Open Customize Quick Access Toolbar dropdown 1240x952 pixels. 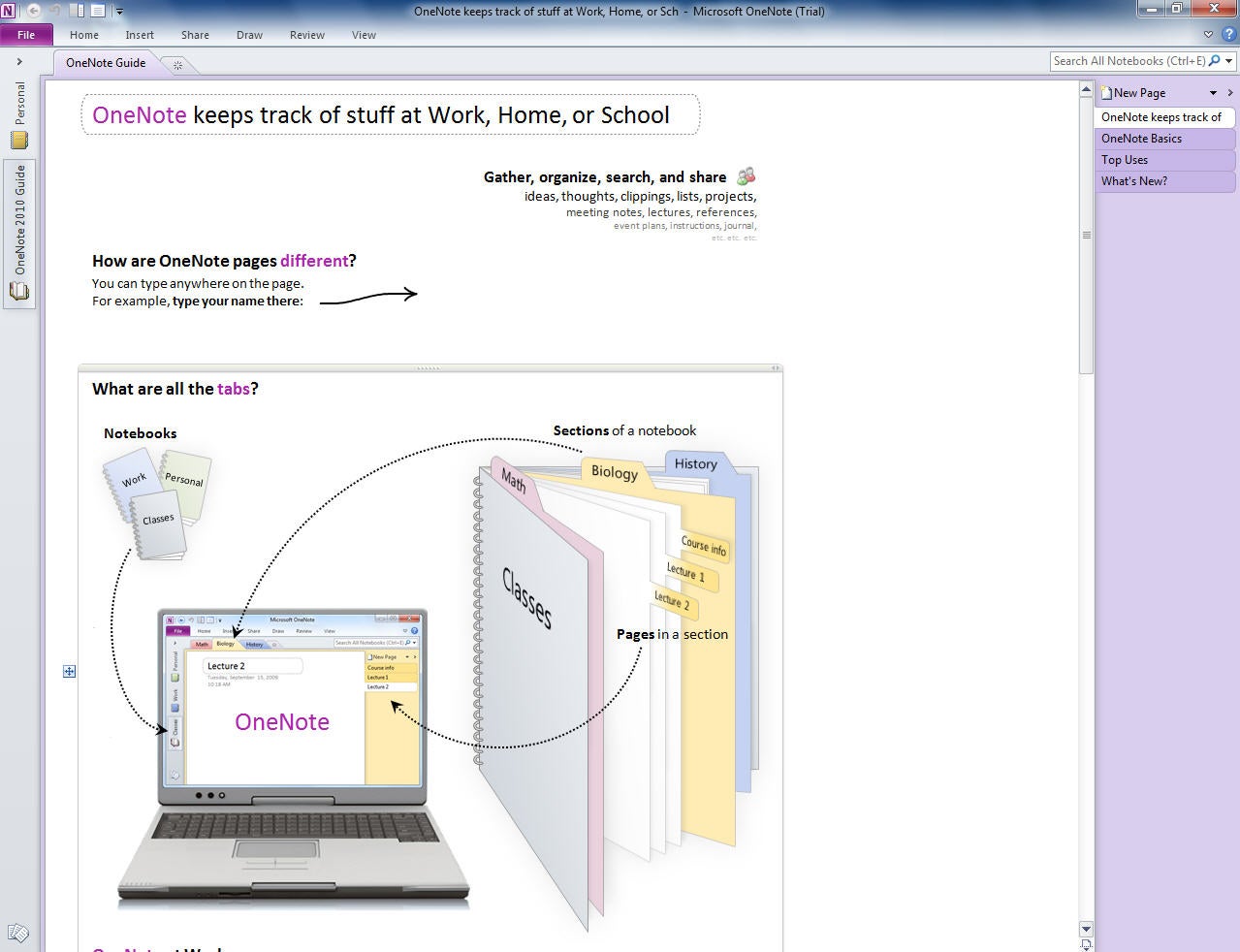(x=119, y=12)
